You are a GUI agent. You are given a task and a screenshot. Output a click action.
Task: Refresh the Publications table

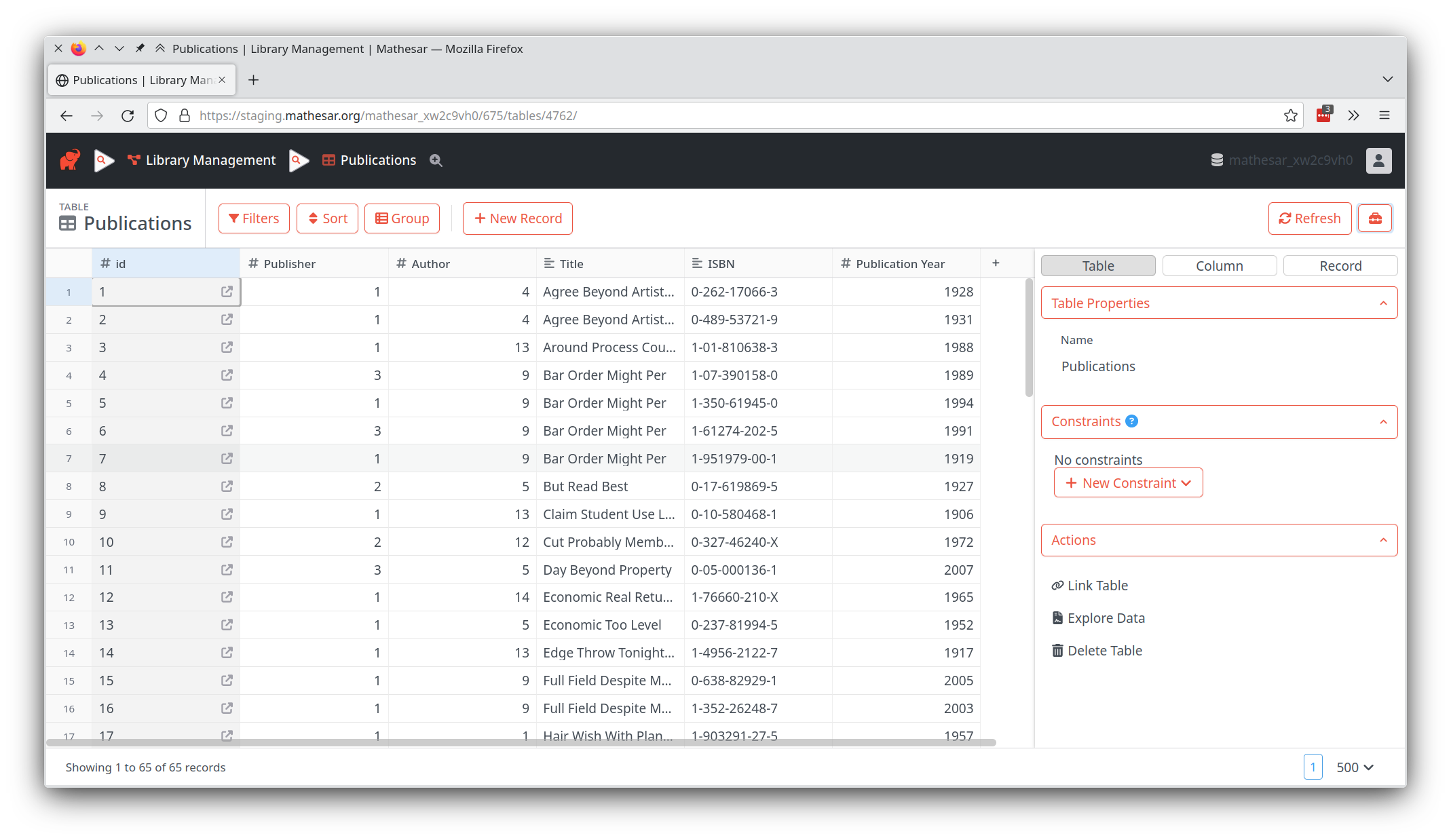1309,218
